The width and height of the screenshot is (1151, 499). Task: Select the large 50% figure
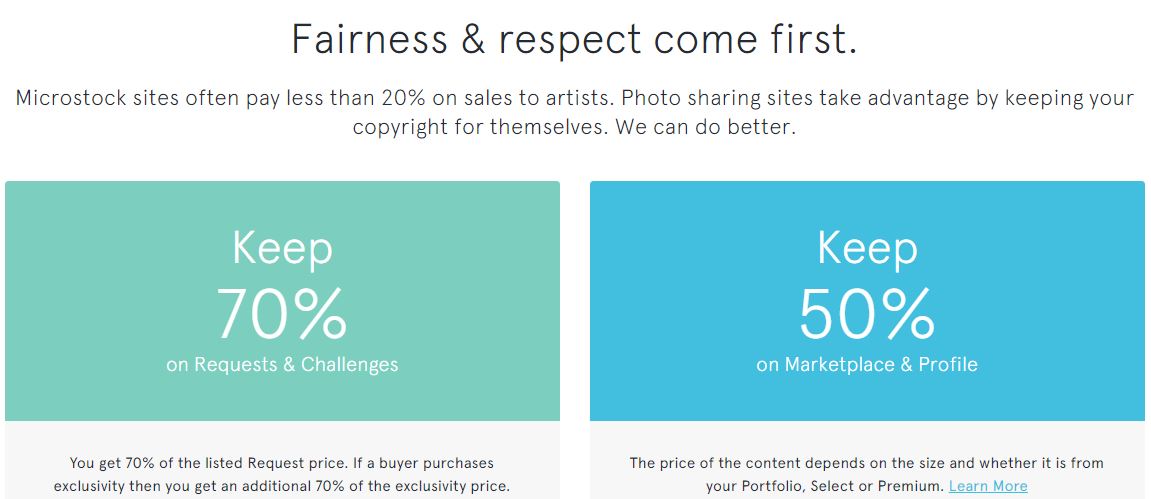pyautogui.click(x=867, y=313)
